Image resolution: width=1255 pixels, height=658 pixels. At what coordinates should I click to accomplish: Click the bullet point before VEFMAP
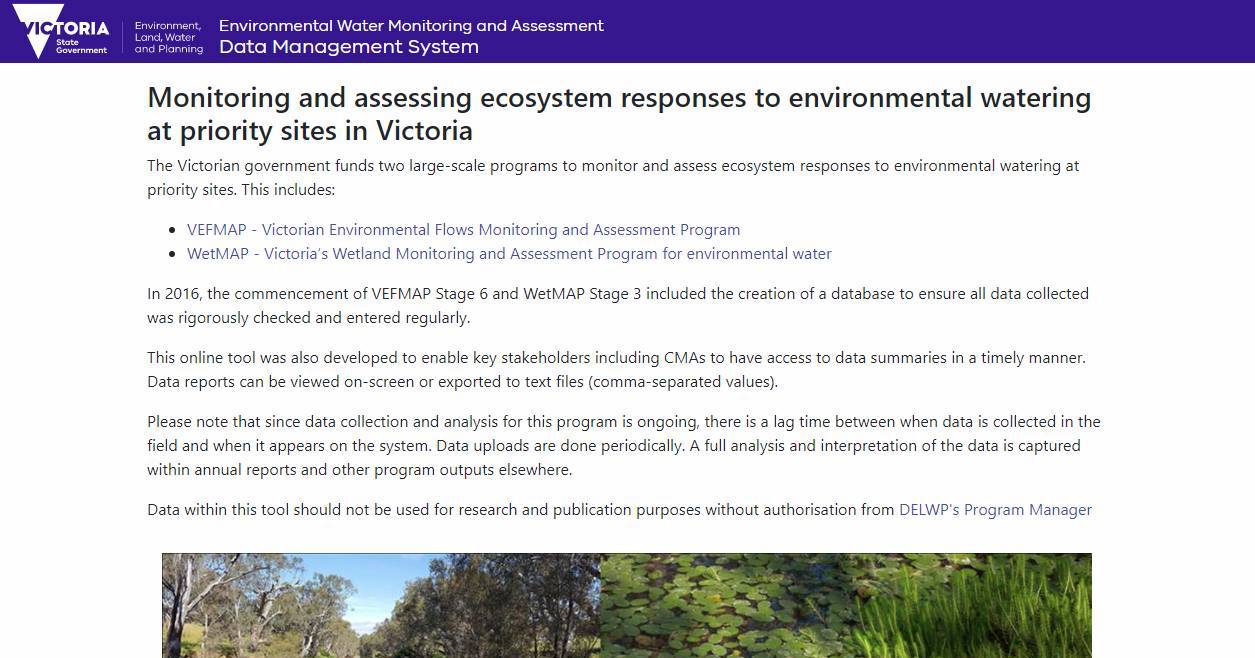(176, 231)
